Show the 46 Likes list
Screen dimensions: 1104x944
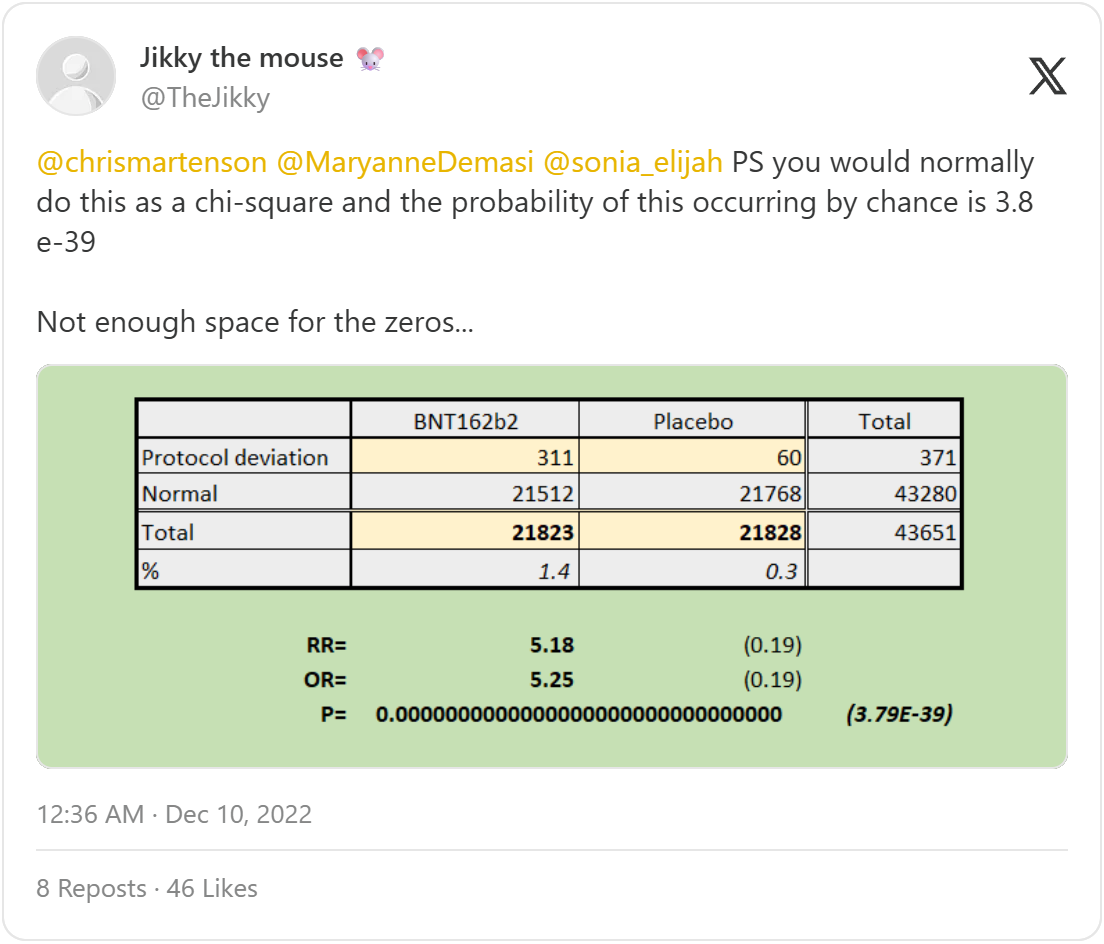[x=212, y=888]
